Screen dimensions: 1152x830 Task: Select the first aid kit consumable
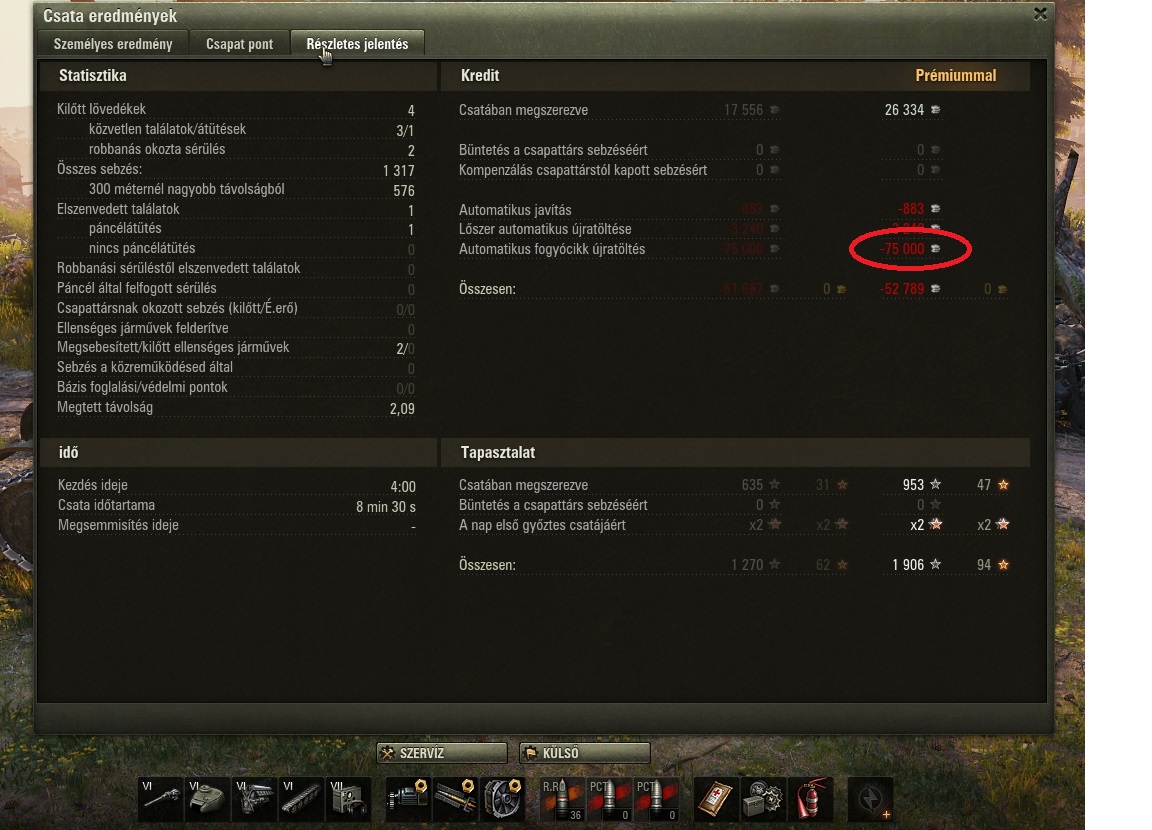point(716,799)
